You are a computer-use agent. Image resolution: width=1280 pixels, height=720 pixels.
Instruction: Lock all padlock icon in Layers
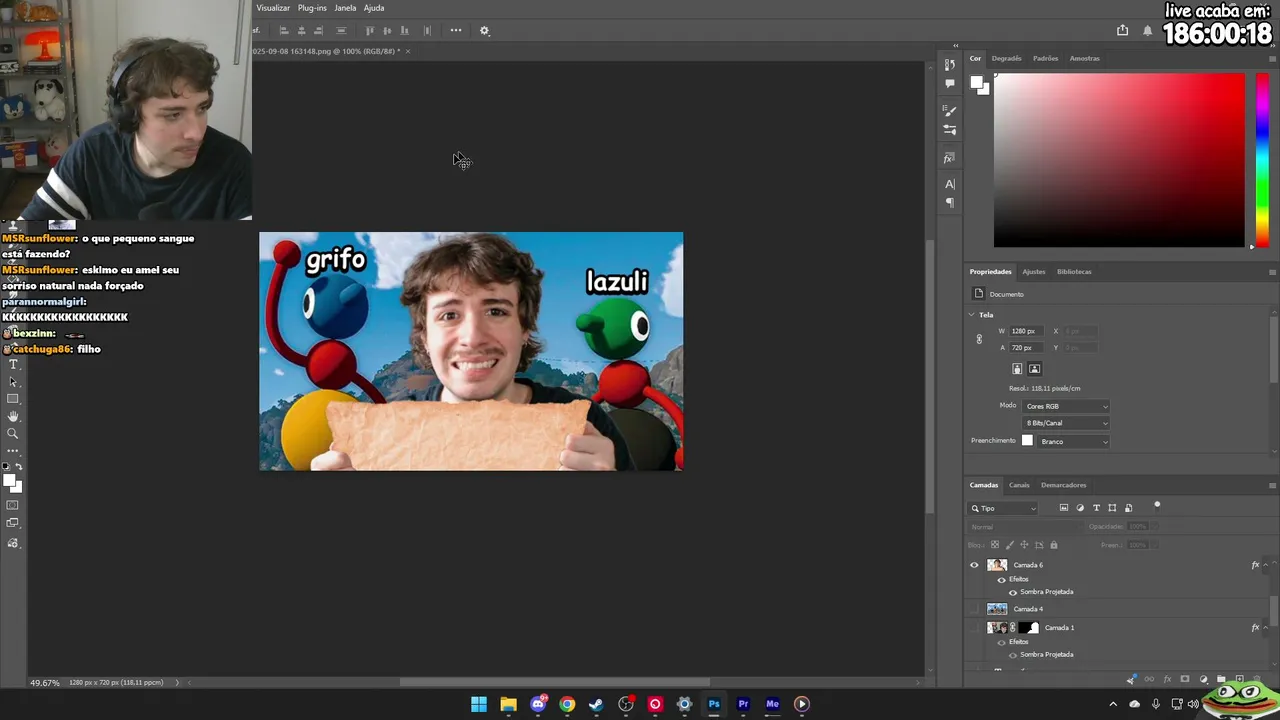pos(1054,545)
